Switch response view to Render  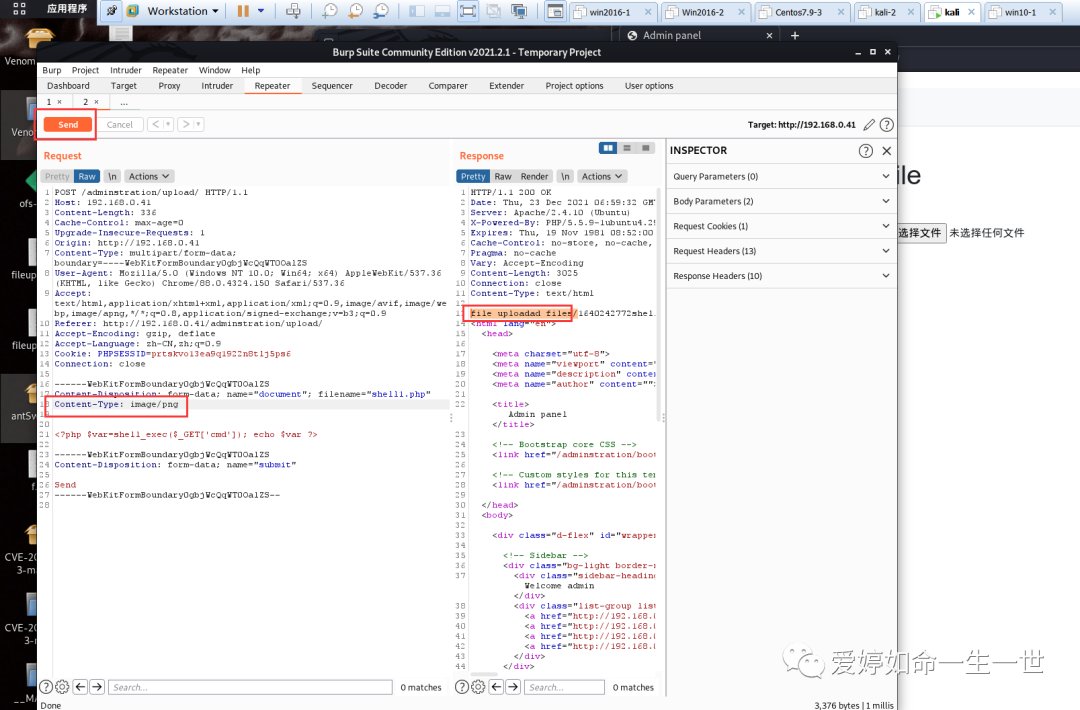pos(534,176)
